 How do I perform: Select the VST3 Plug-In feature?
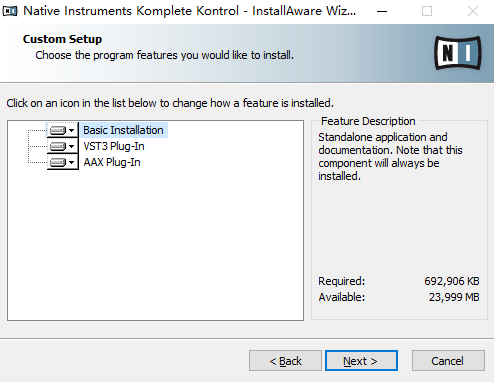114,146
